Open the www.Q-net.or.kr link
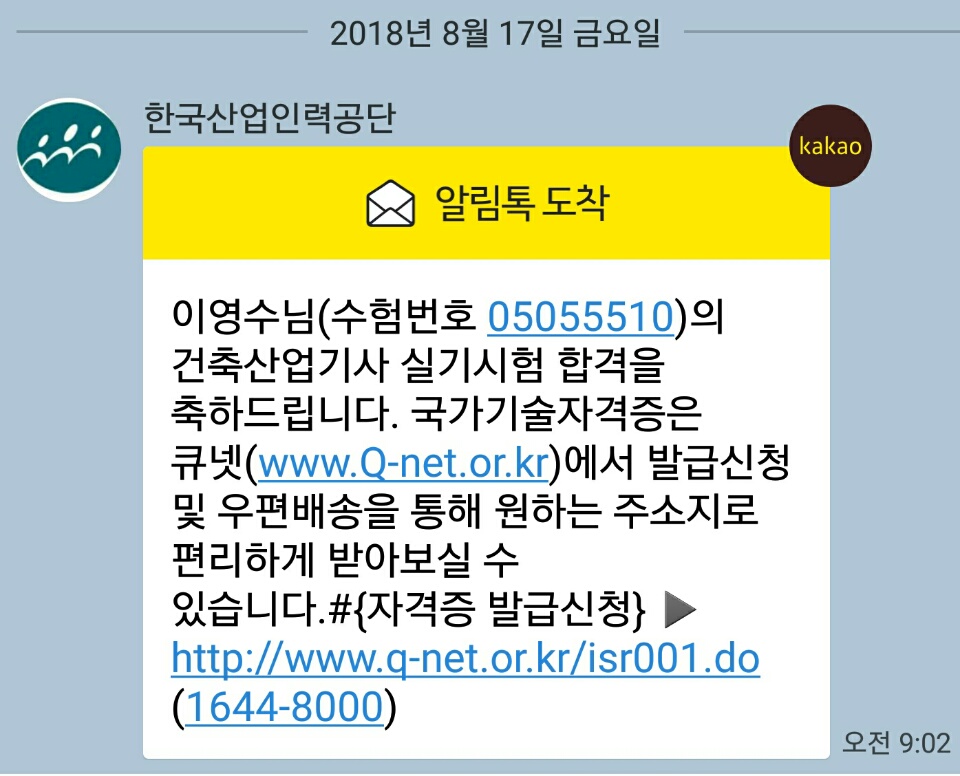 tap(403, 464)
